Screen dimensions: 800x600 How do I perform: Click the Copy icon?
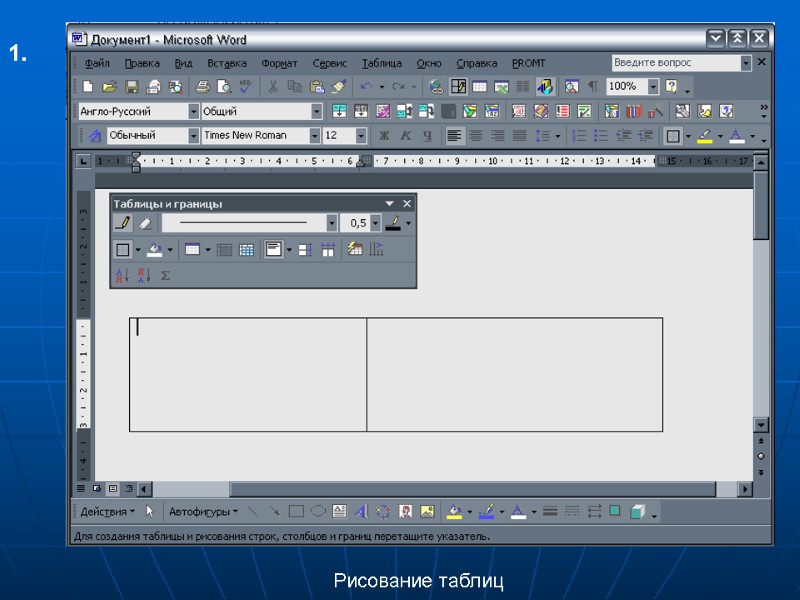tap(294, 87)
